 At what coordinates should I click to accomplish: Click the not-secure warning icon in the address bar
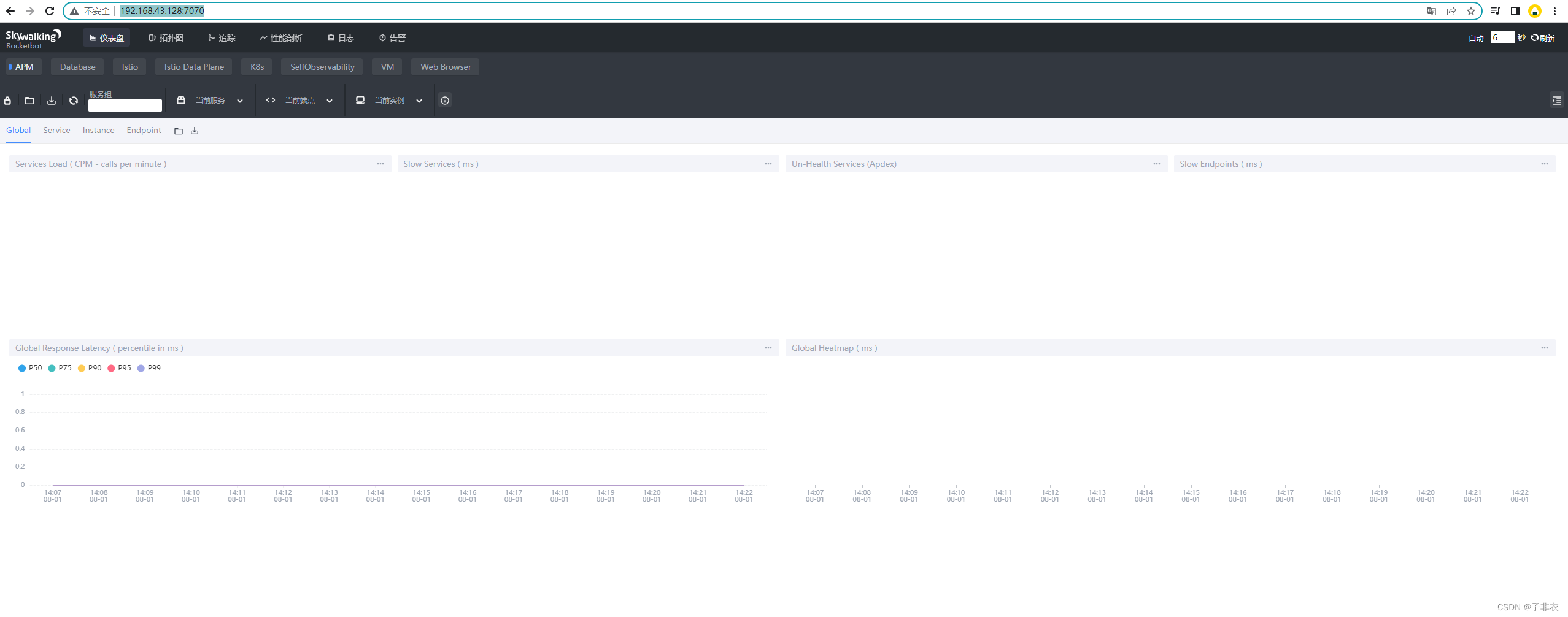point(74,11)
